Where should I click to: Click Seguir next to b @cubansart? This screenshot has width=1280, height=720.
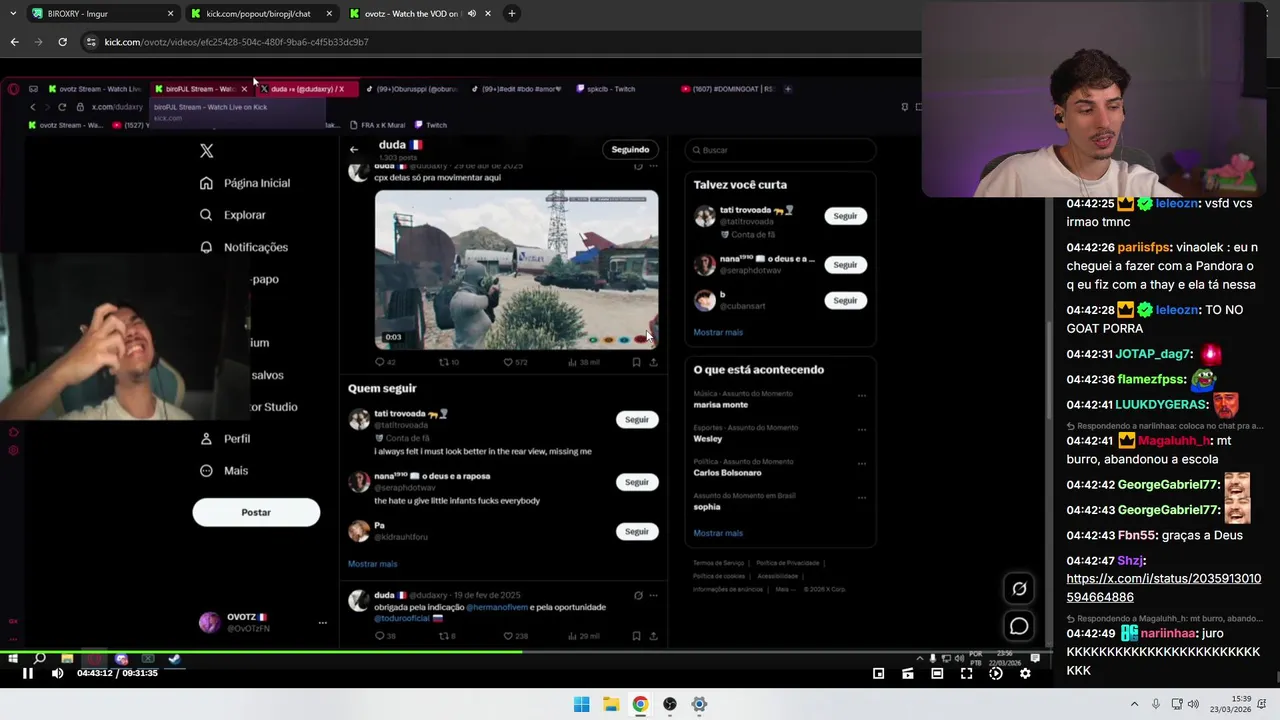pyautogui.click(x=845, y=300)
